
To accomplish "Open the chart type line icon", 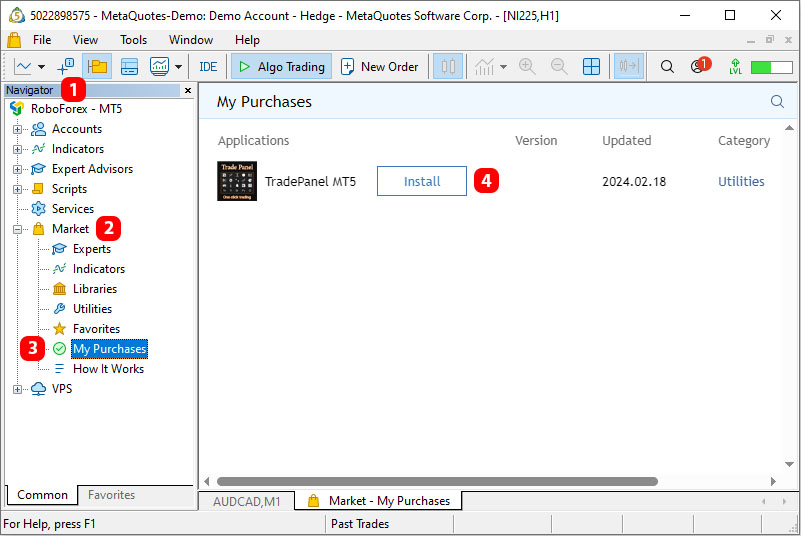I will tap(22, 67).
